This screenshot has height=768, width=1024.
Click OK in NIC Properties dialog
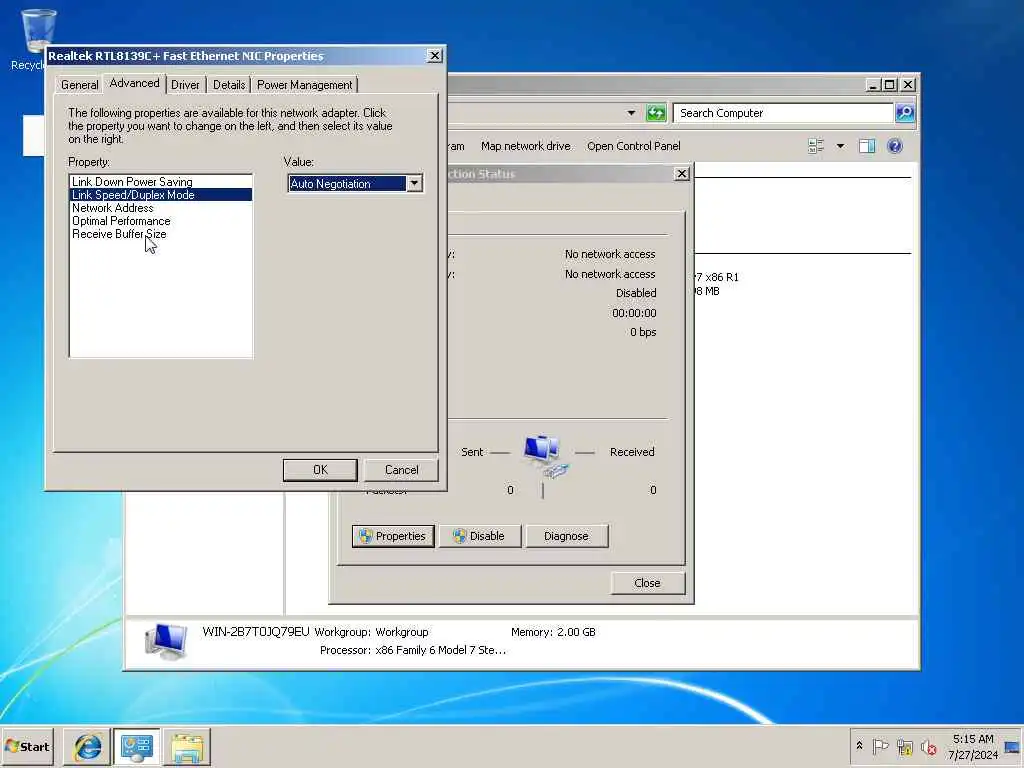click(x=320, y=470)
